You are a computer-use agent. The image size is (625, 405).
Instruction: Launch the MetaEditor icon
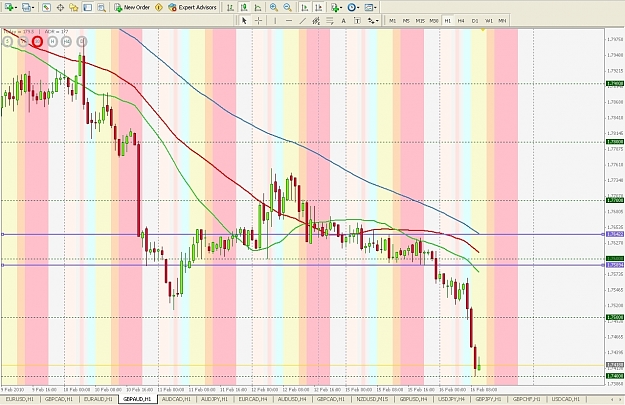[x=159, y=7]
